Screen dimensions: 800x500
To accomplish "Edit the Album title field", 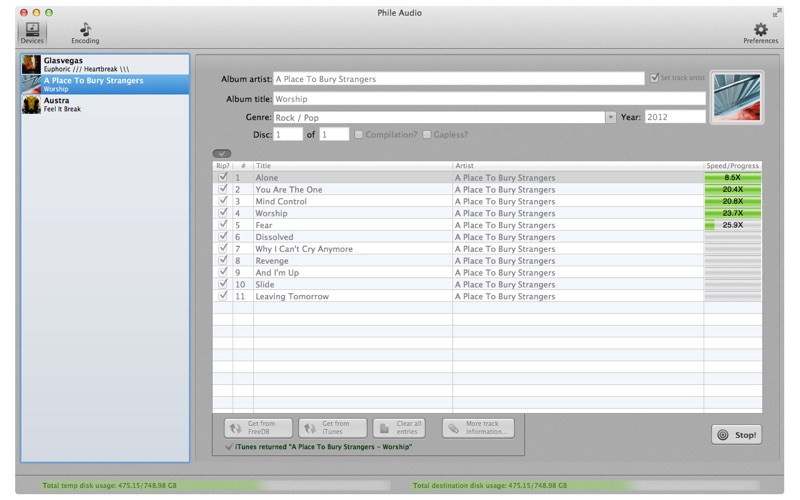I will pos(489,99).
